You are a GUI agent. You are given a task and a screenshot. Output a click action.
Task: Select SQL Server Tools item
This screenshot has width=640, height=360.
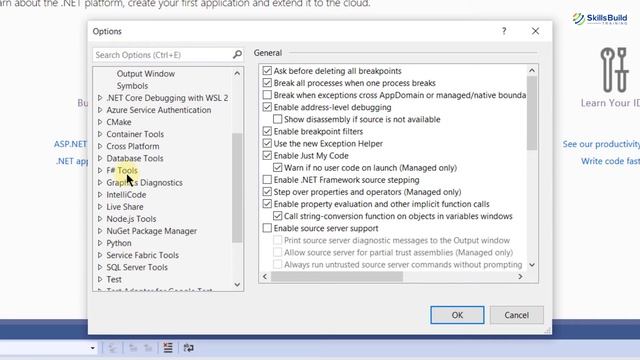coord(137,267)
